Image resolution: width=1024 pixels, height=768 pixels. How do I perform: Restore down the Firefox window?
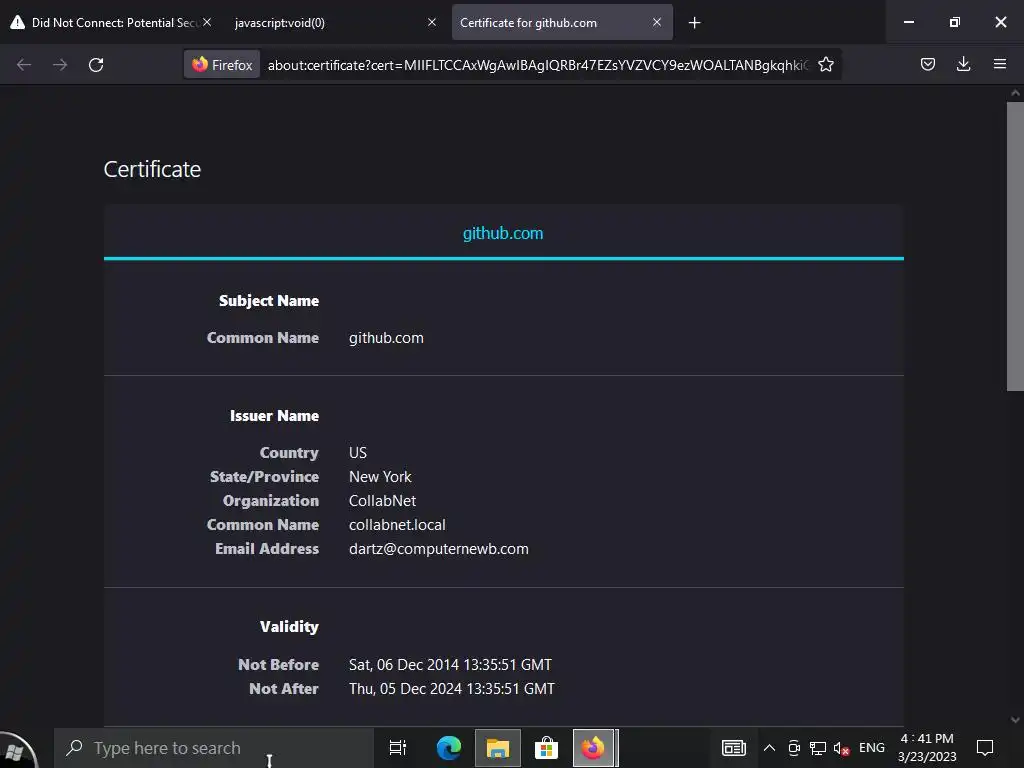point(954,22)
